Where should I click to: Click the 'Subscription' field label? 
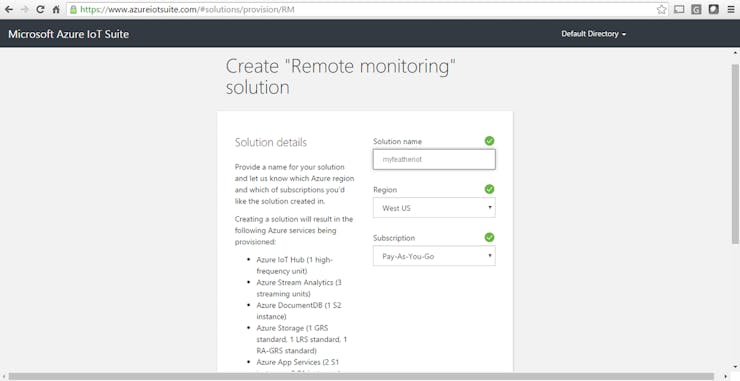394,237
